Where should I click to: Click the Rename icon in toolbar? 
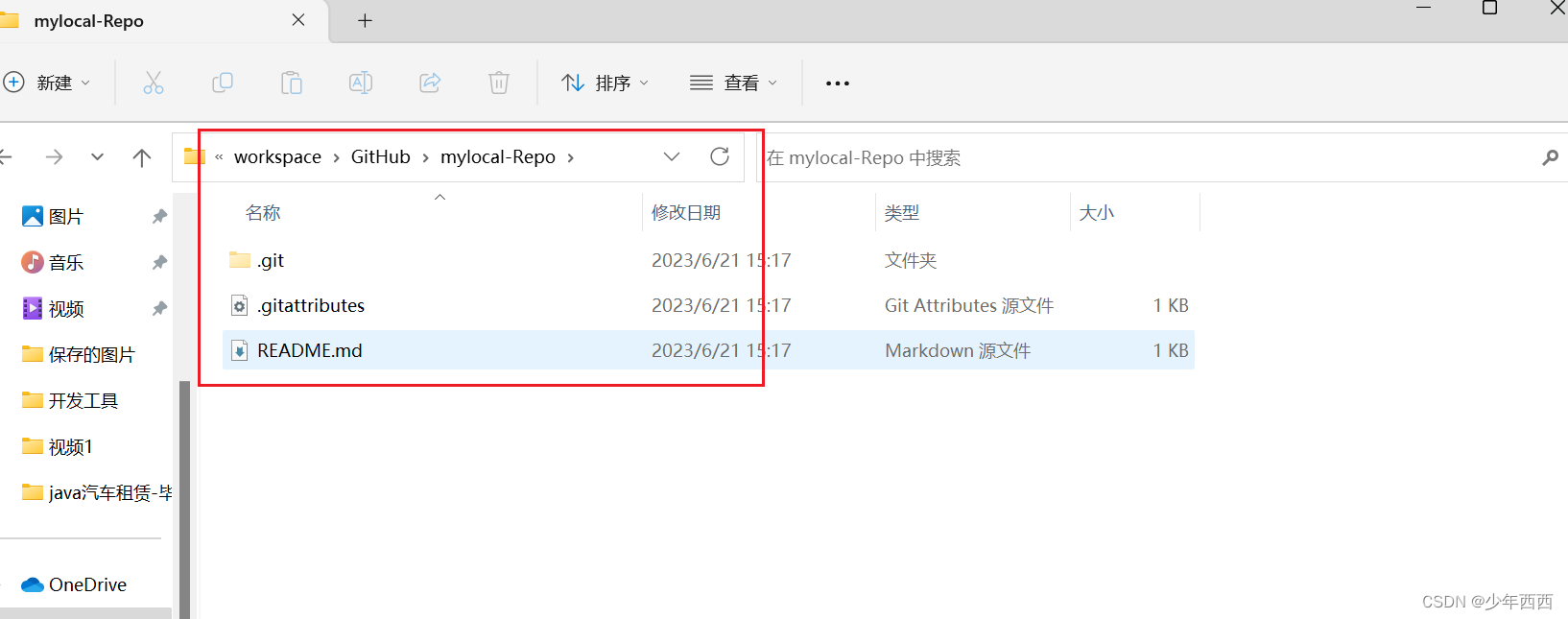361,83
